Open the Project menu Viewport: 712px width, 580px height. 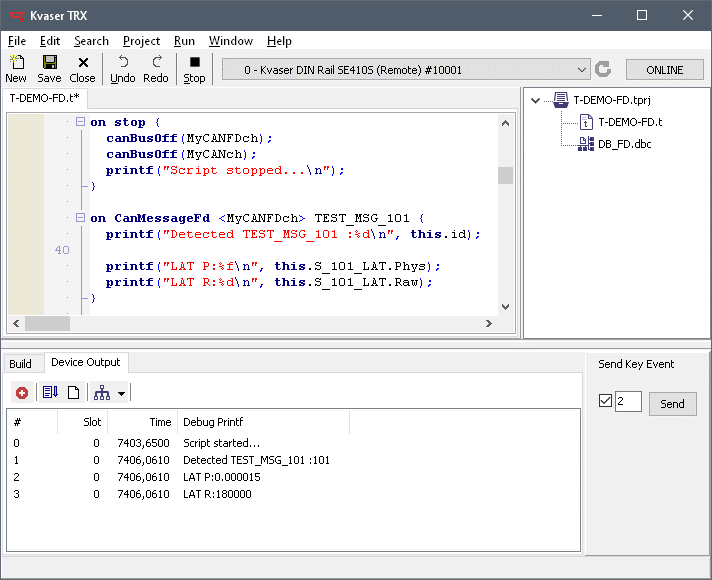(141, 41)
